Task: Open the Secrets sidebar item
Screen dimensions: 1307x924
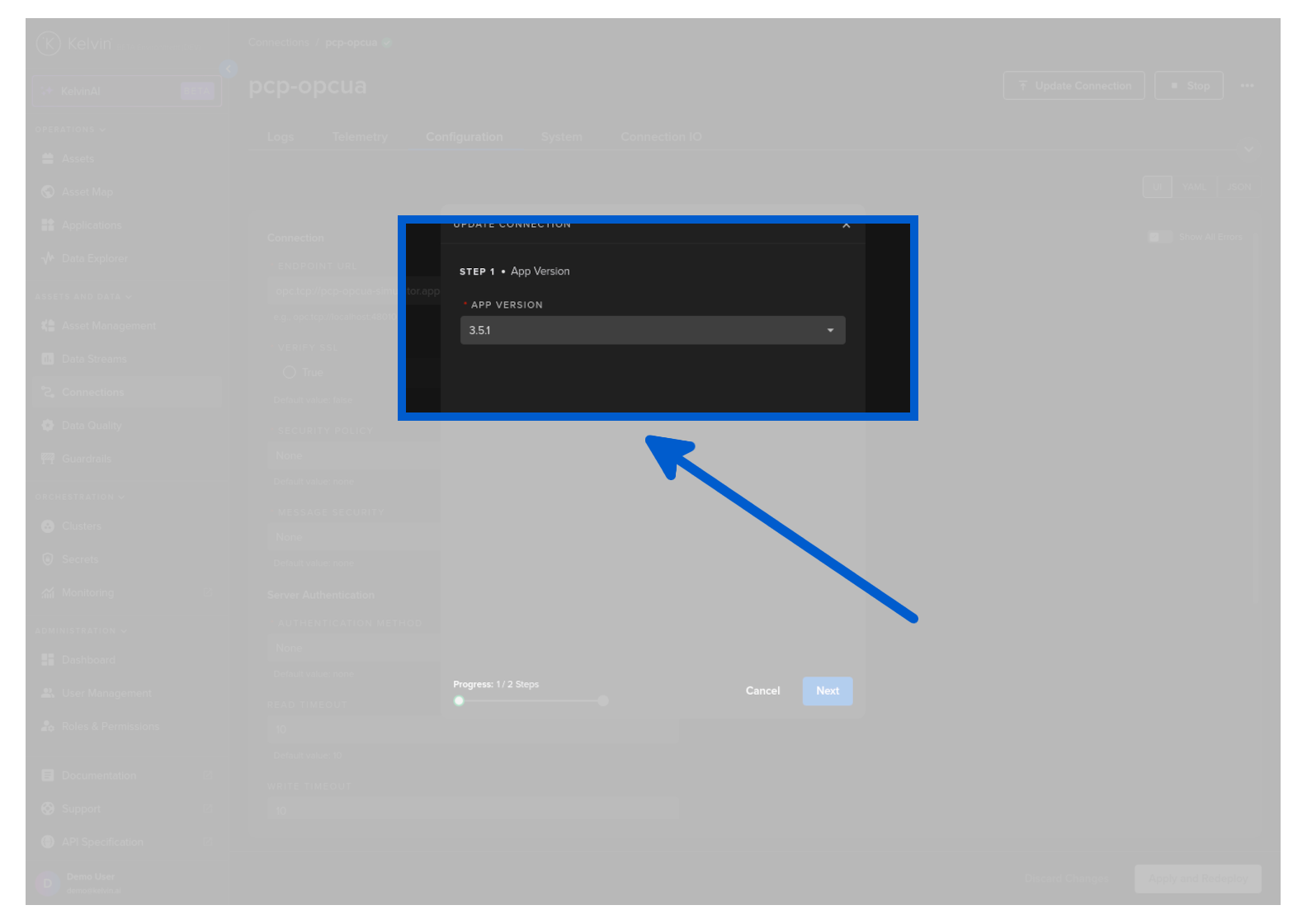Action: (x=79, y=559)
